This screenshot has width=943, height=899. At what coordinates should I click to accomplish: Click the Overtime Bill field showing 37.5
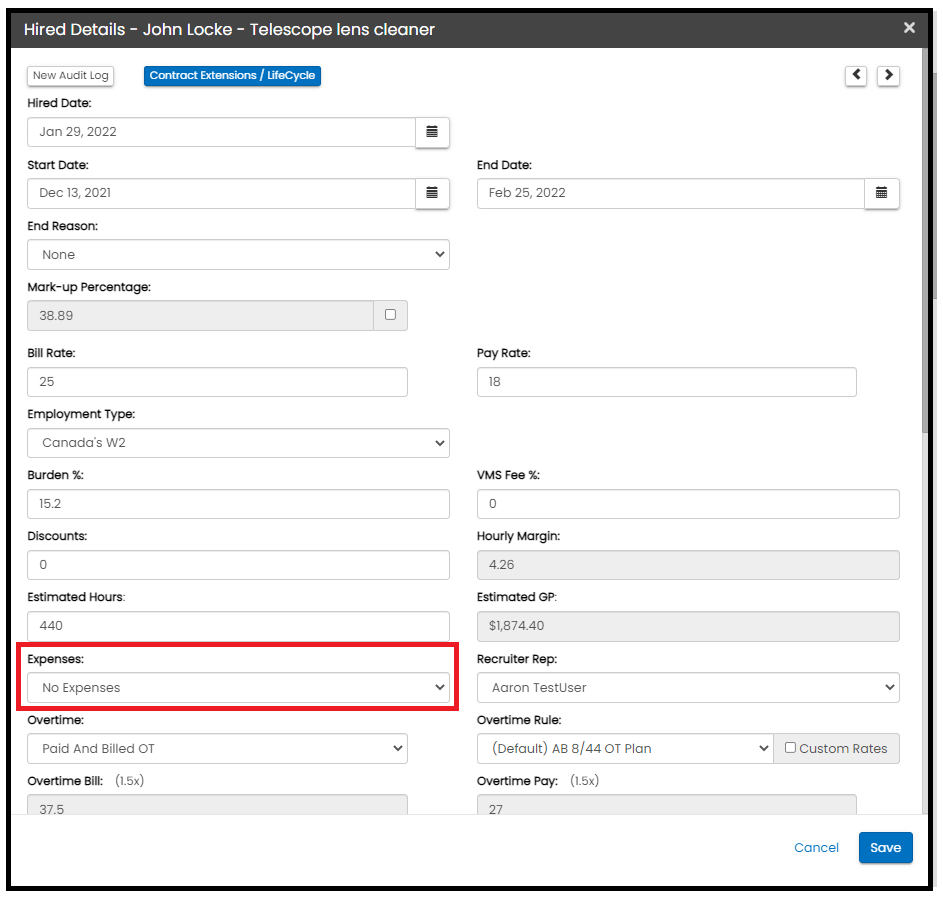pos(217,805)
